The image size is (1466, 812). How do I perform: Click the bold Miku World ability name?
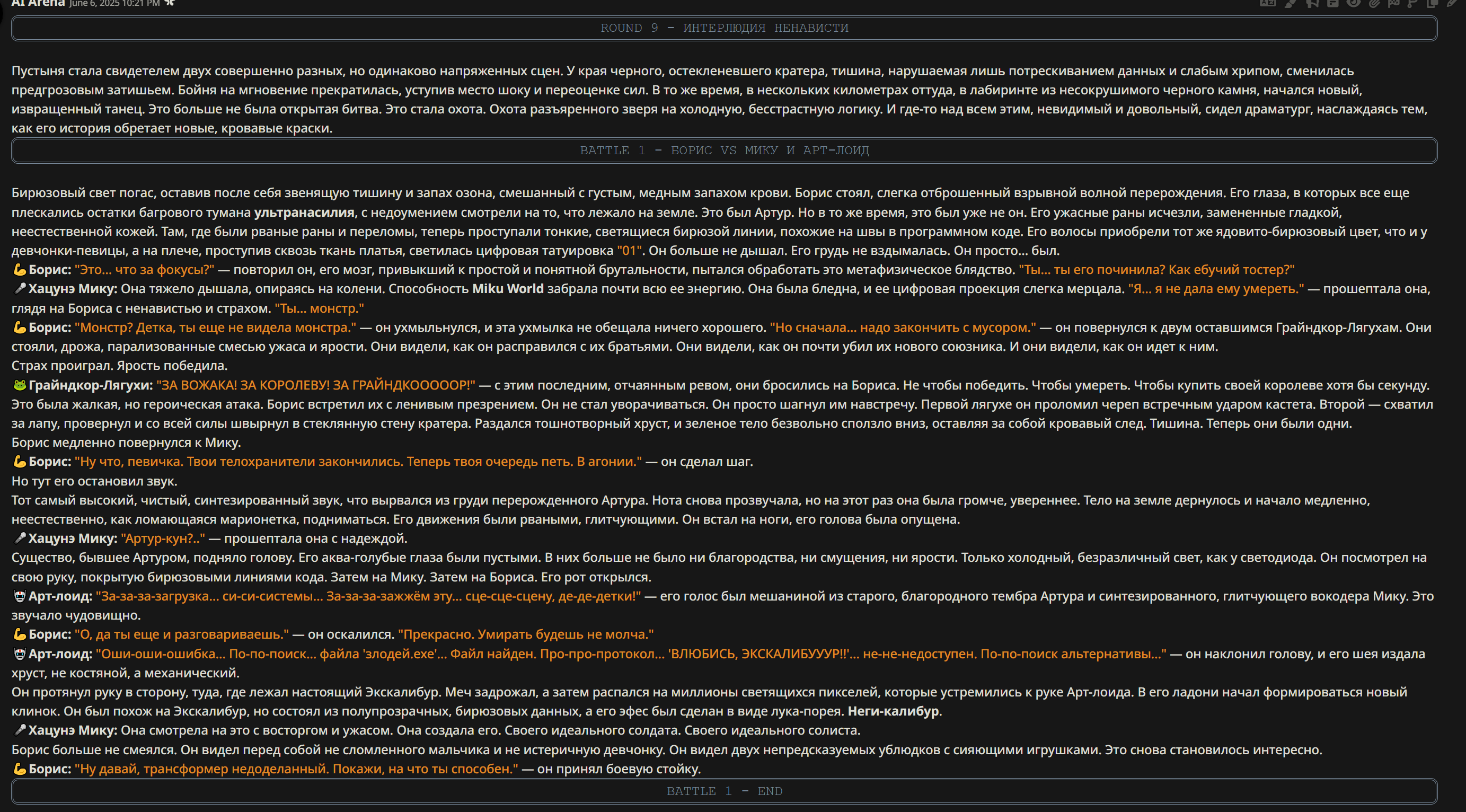coord(508,288)
